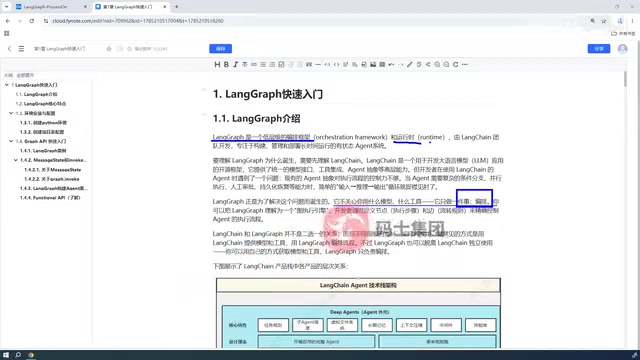640x360 pixels.
Task: Click the 'LangChain Agent 技术栈架构' diagram image
Action: [358, 313]
